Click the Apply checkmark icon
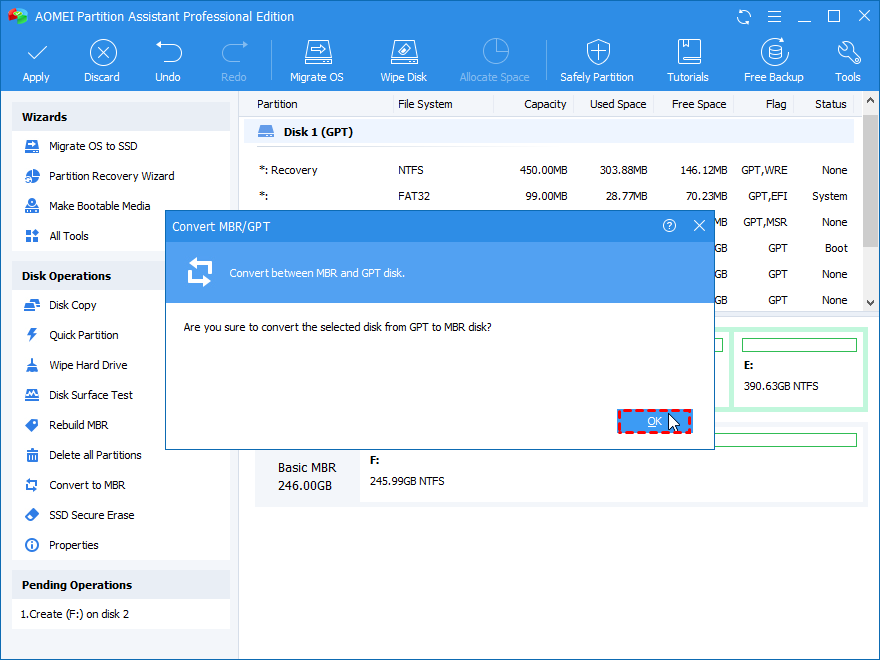 pyautogui.click(x=36, y=53)
